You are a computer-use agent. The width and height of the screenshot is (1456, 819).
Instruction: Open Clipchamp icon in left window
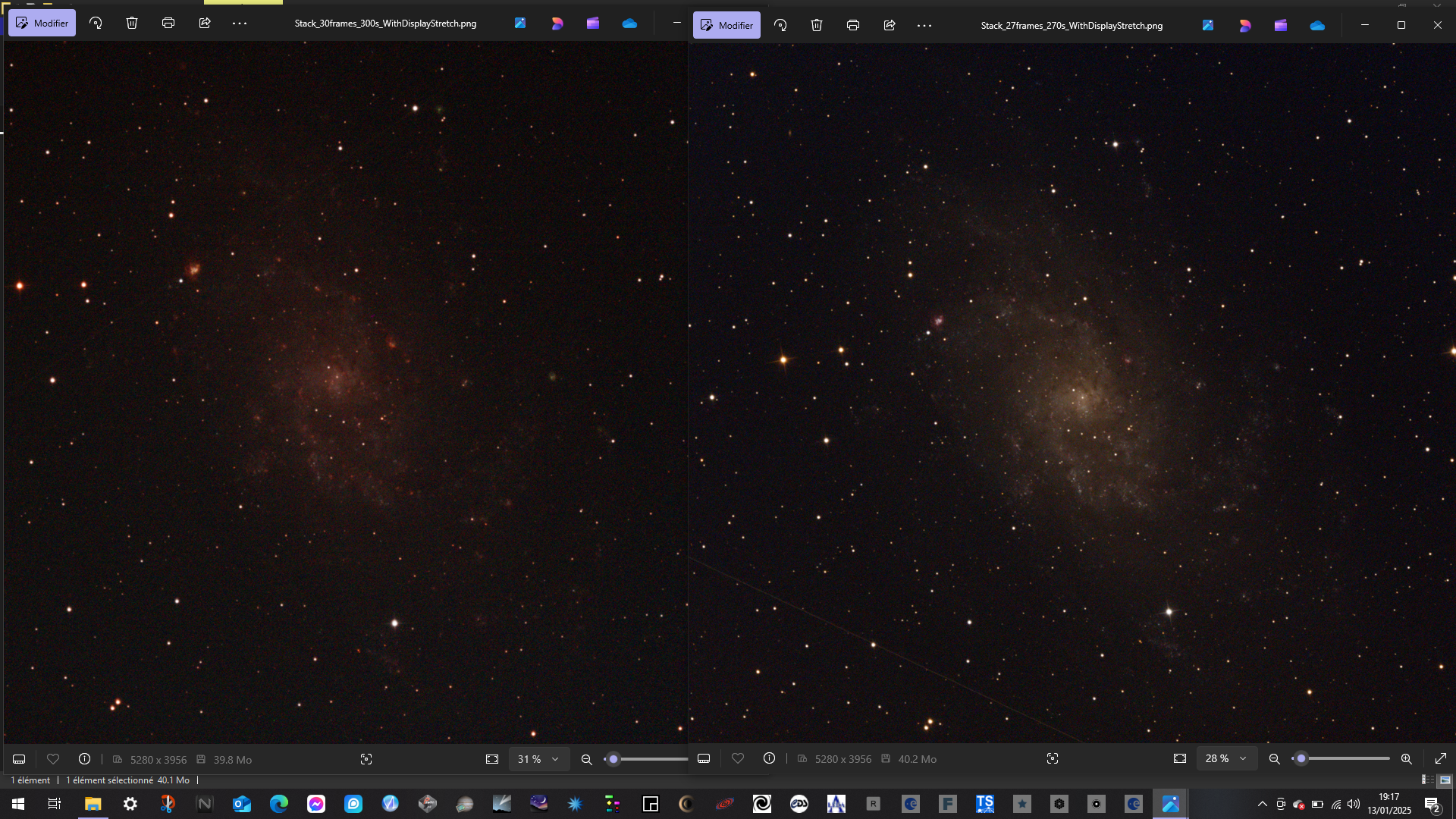593,23
